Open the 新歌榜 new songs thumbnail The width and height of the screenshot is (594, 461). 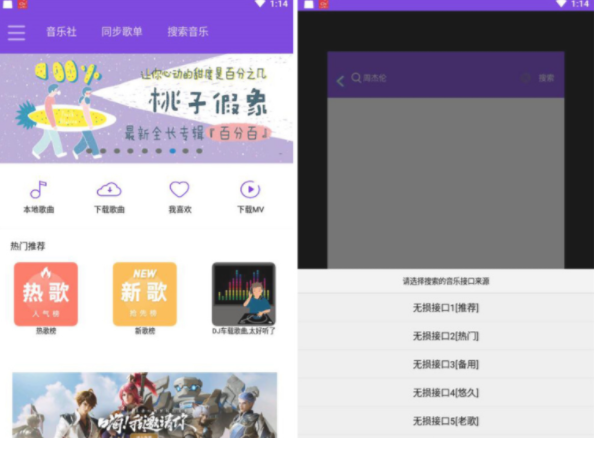coord(145,294)
